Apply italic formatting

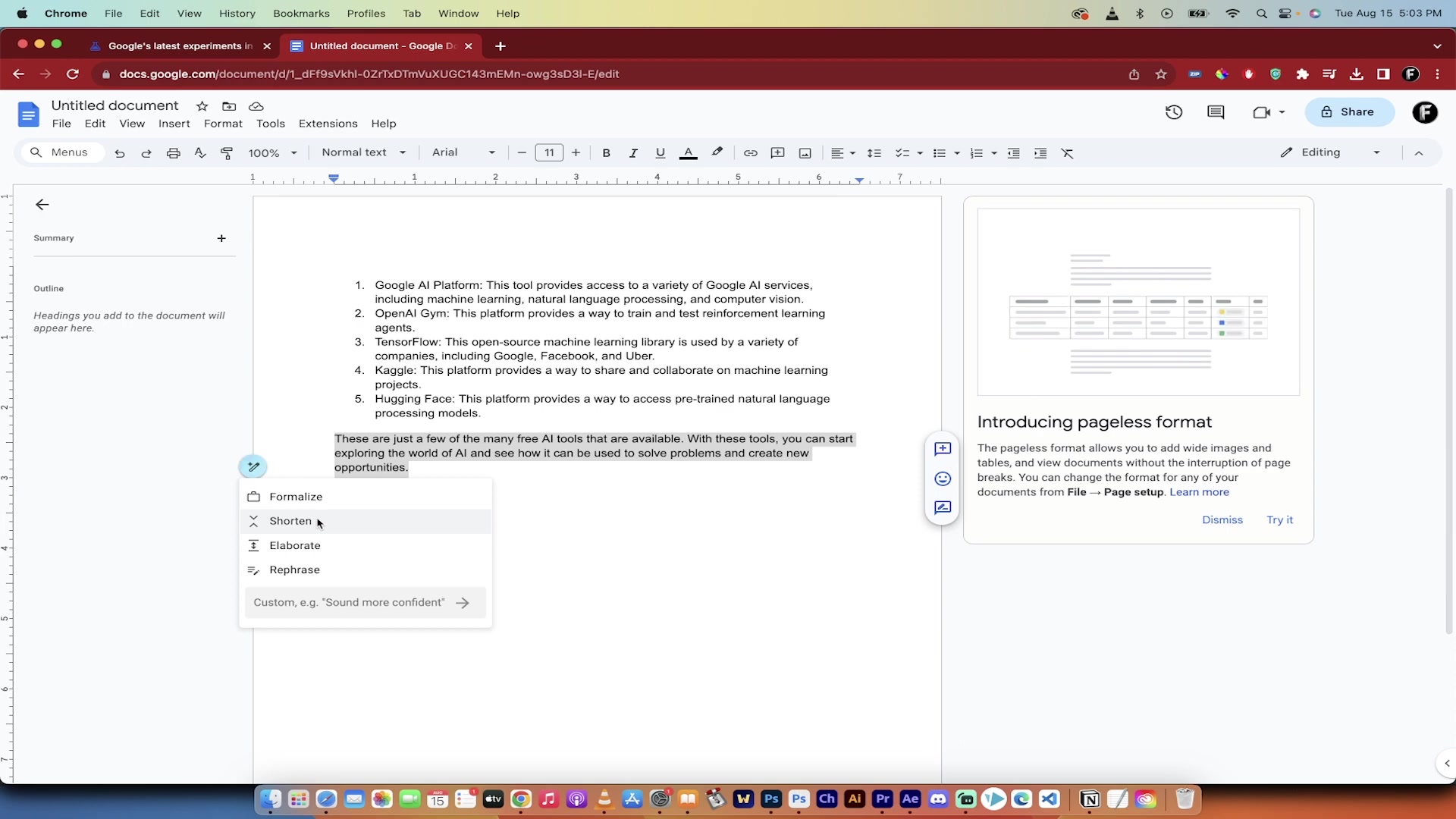(633, 152)
